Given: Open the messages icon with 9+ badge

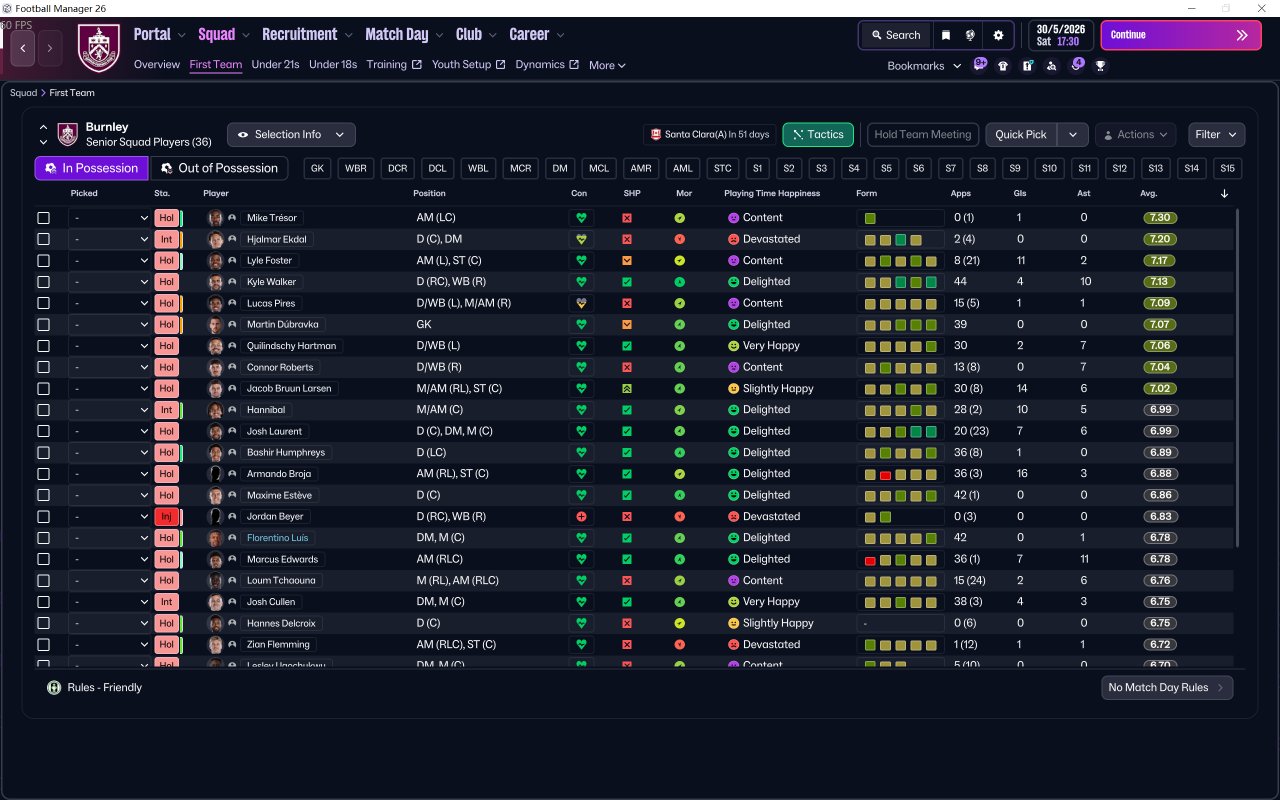Looking at the screenshot, I should [980, 65].
